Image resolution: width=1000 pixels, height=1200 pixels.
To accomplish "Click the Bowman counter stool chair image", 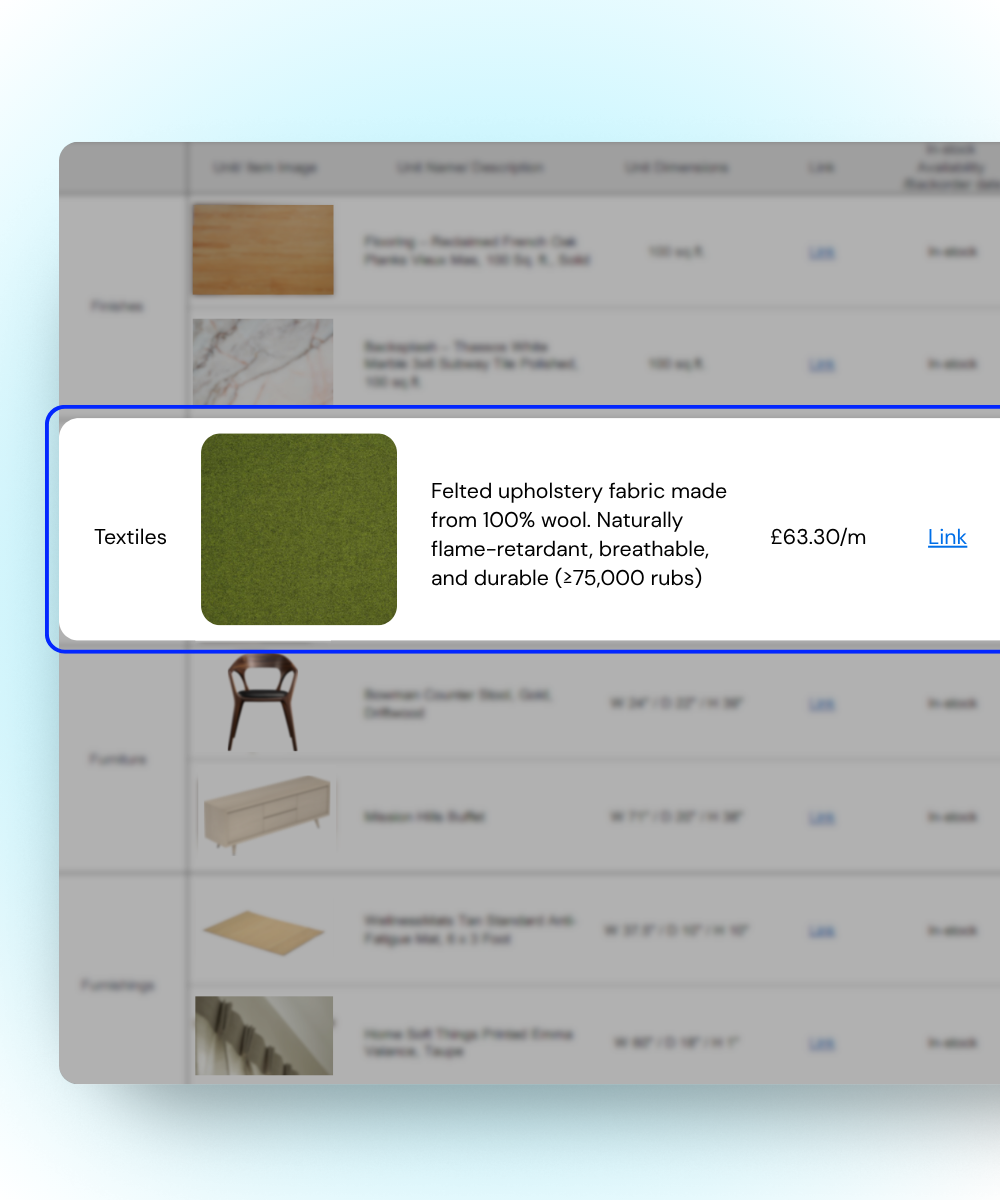I will pyautogui.click(x=262, y=702).
